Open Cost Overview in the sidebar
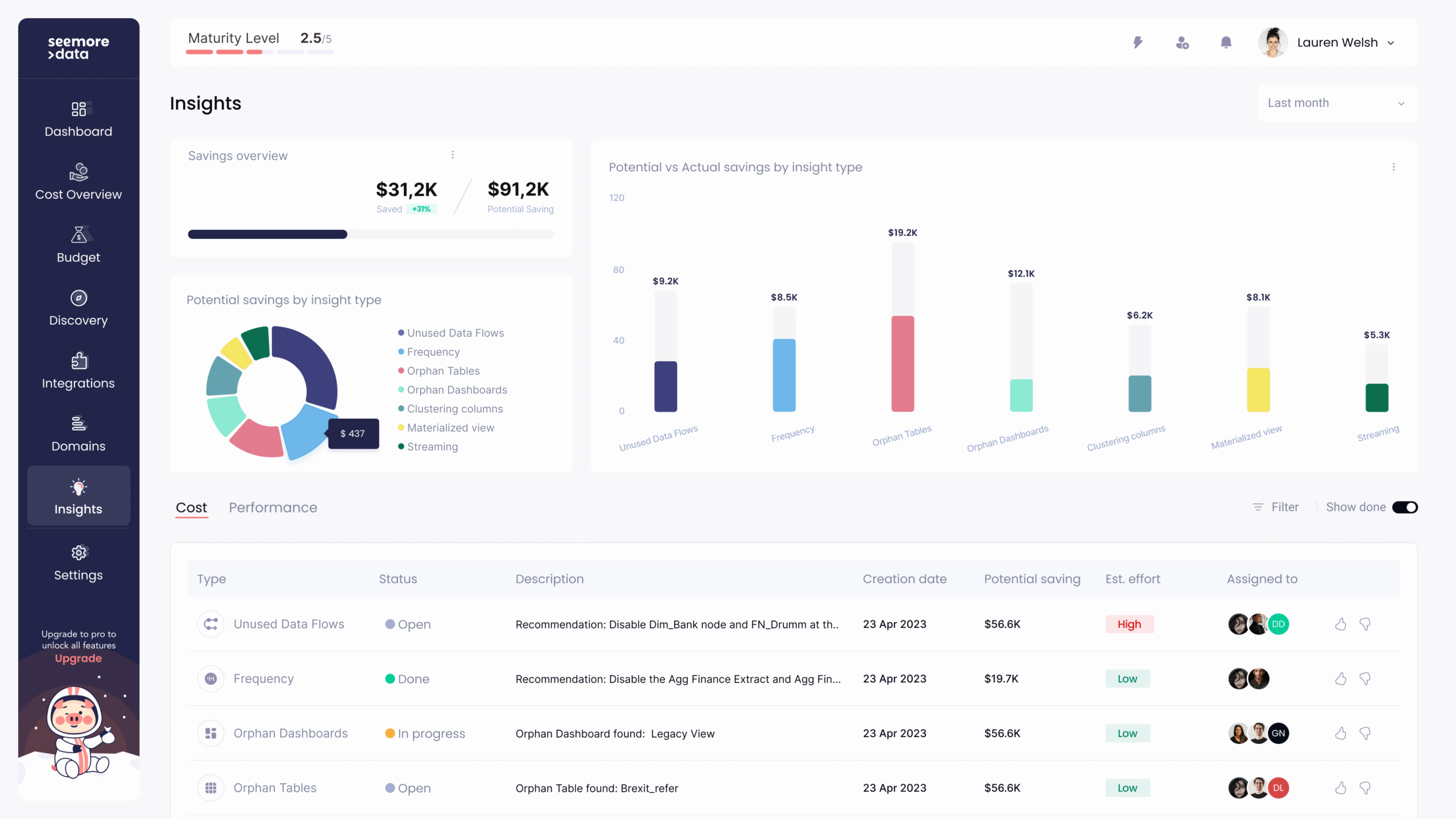This screenshot has width=1456, height=819. 78,182
